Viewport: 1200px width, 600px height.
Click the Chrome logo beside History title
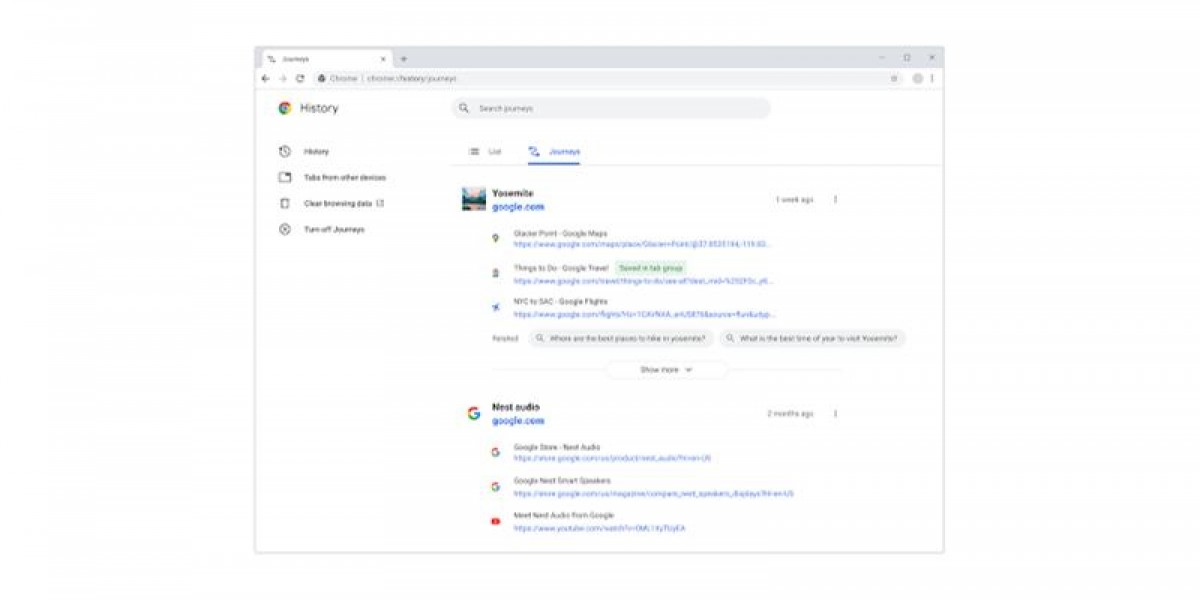(x=285, y=108)
